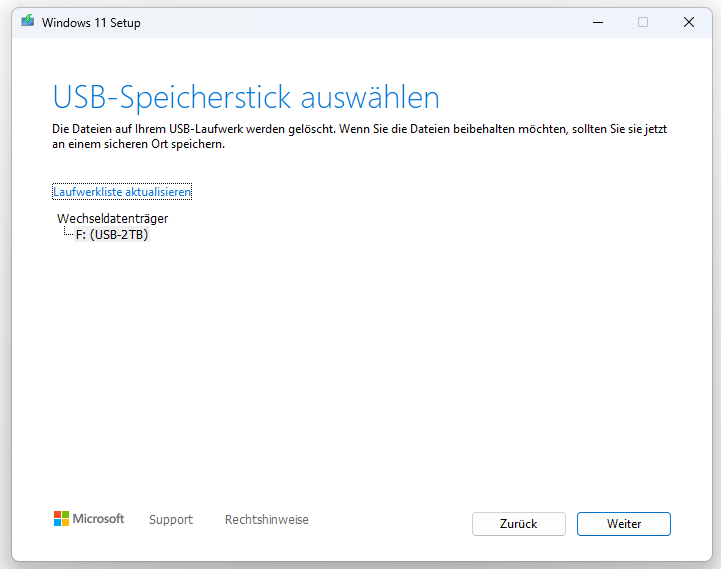Open the Support link
The height and width of the screenshot is (569, 721).
171,519
